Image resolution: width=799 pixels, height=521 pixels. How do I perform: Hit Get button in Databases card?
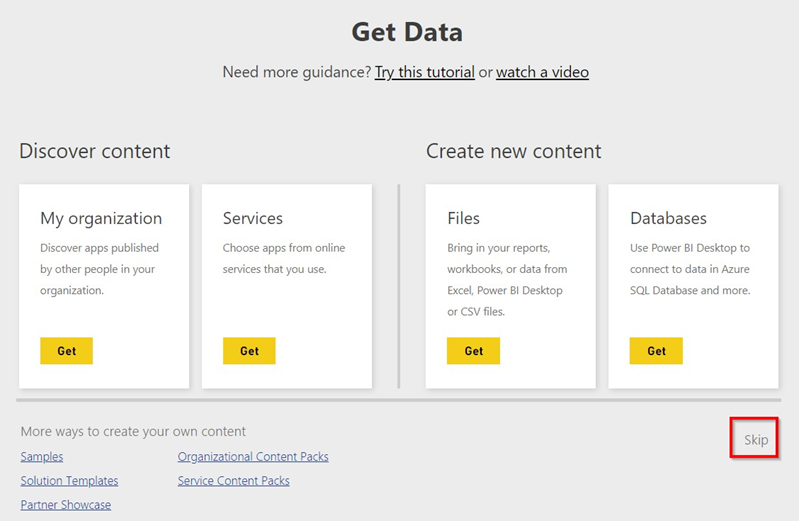coord(656,351)
